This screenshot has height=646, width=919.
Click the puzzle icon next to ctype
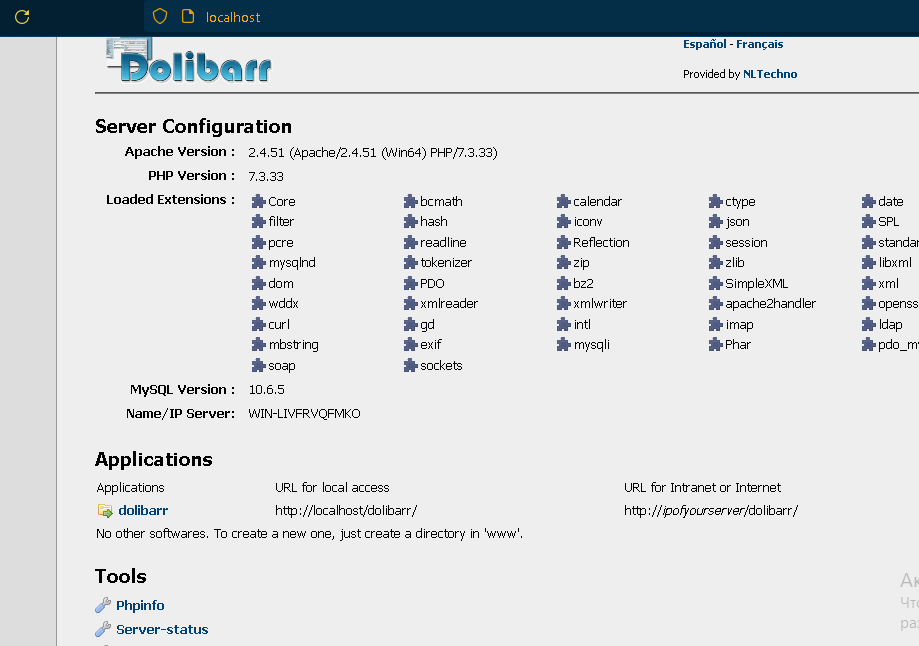715,202
